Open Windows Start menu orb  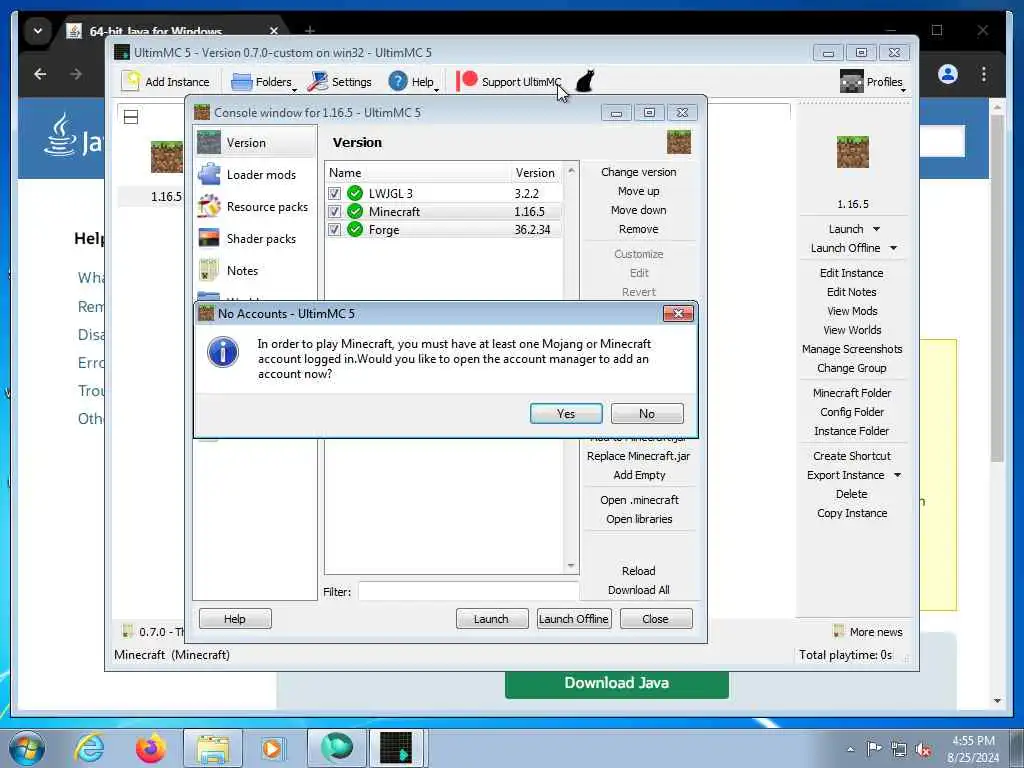tap(27, 748)
